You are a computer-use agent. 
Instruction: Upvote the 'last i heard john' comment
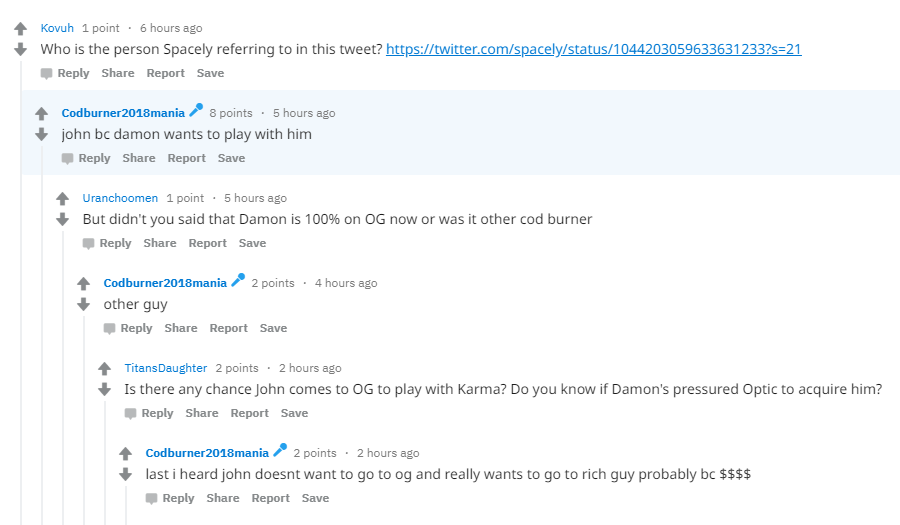tap(125, 453)
